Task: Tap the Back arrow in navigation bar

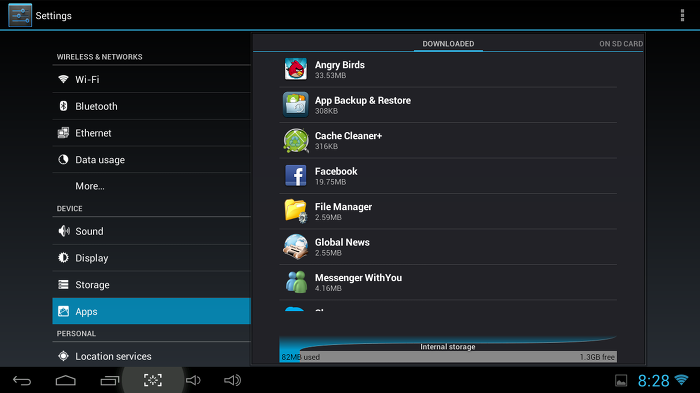Action: 22,380
